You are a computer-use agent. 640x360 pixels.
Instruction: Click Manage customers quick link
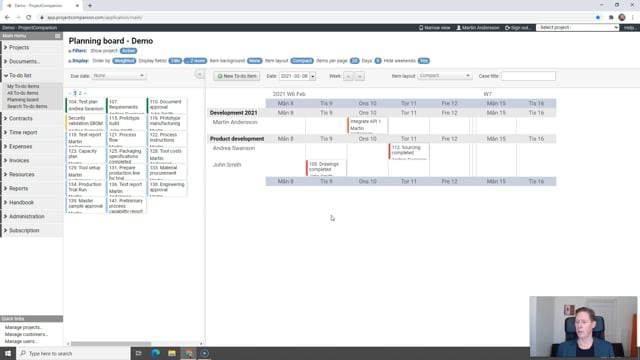point(26,334)
